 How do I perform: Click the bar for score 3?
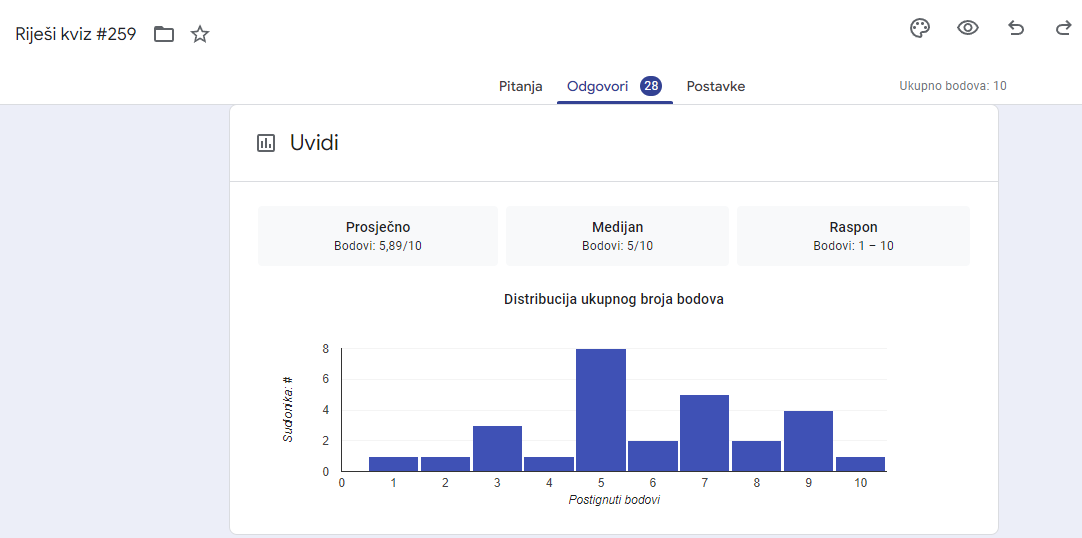tap(498, 449)
